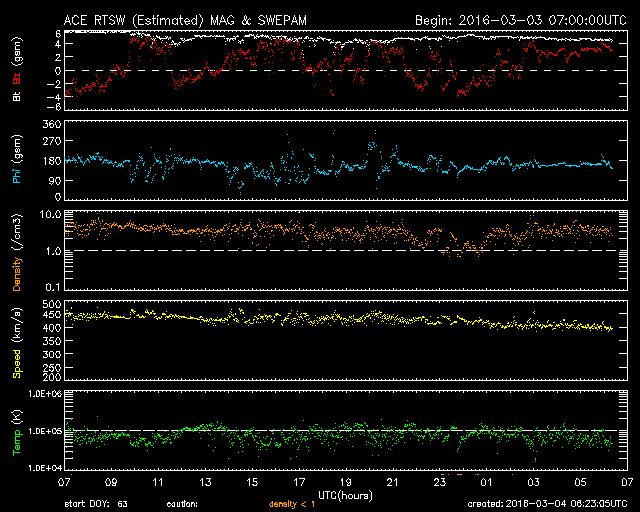Click the green 'Temp (K)' axis label

click(x=17, y=433)
